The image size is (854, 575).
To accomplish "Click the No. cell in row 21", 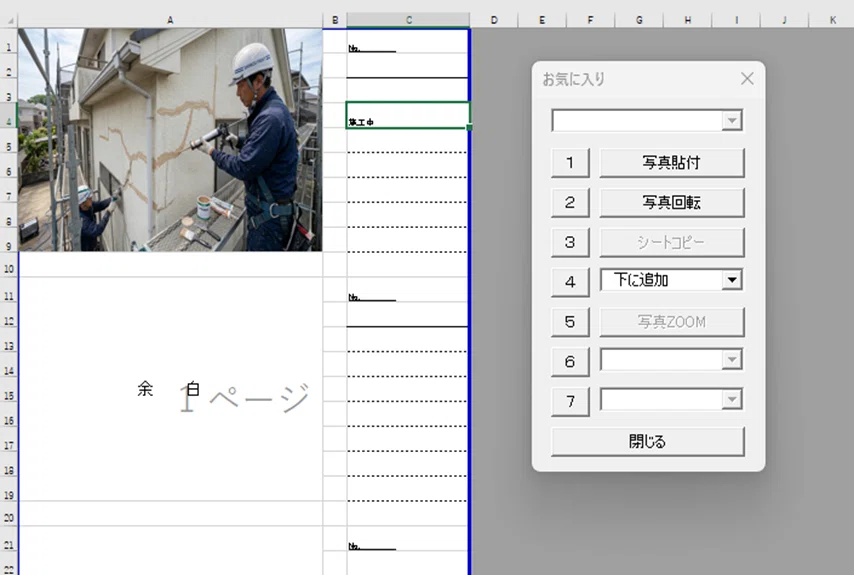I will coord(407,539).
